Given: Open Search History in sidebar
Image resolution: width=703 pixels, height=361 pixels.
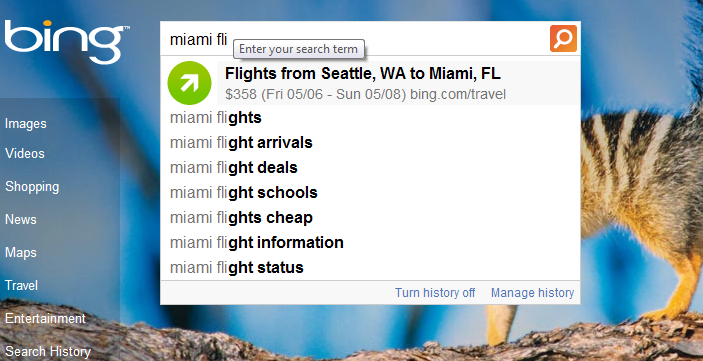Looking at the screenshot, I should click(48, 352).
